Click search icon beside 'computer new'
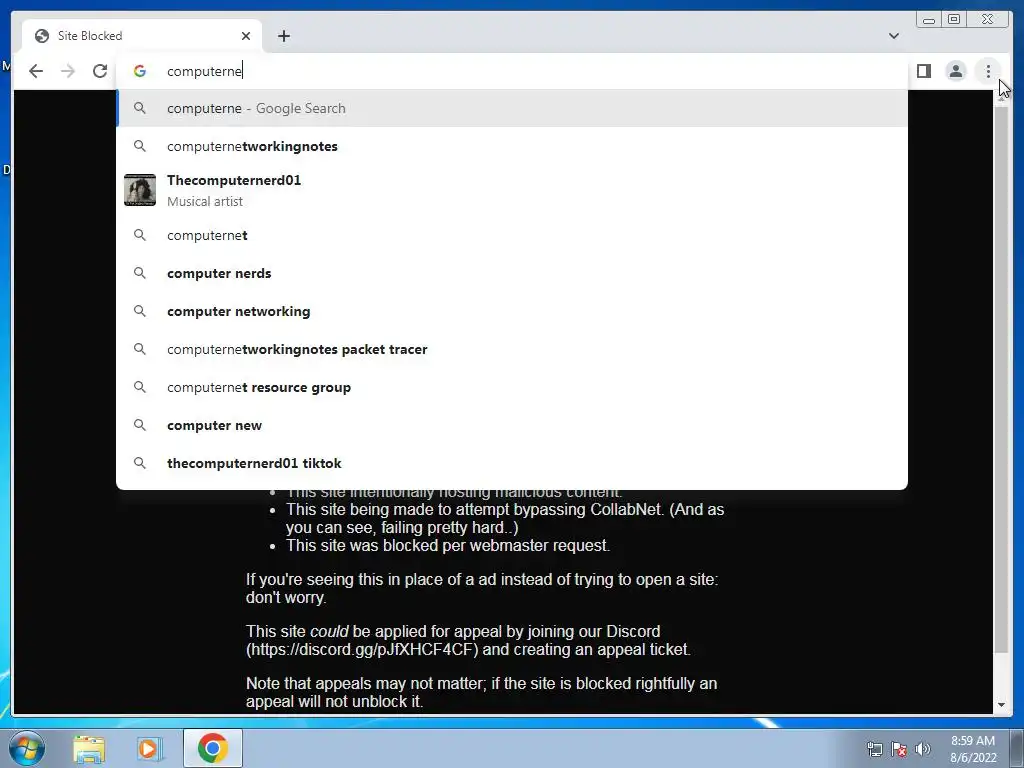The width and height of the screenshot is (1024, 768). pos(140,425)
